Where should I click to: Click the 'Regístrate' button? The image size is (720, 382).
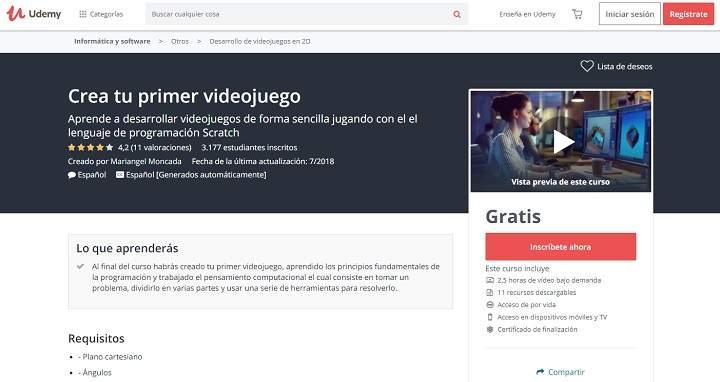tap(688, 14)
